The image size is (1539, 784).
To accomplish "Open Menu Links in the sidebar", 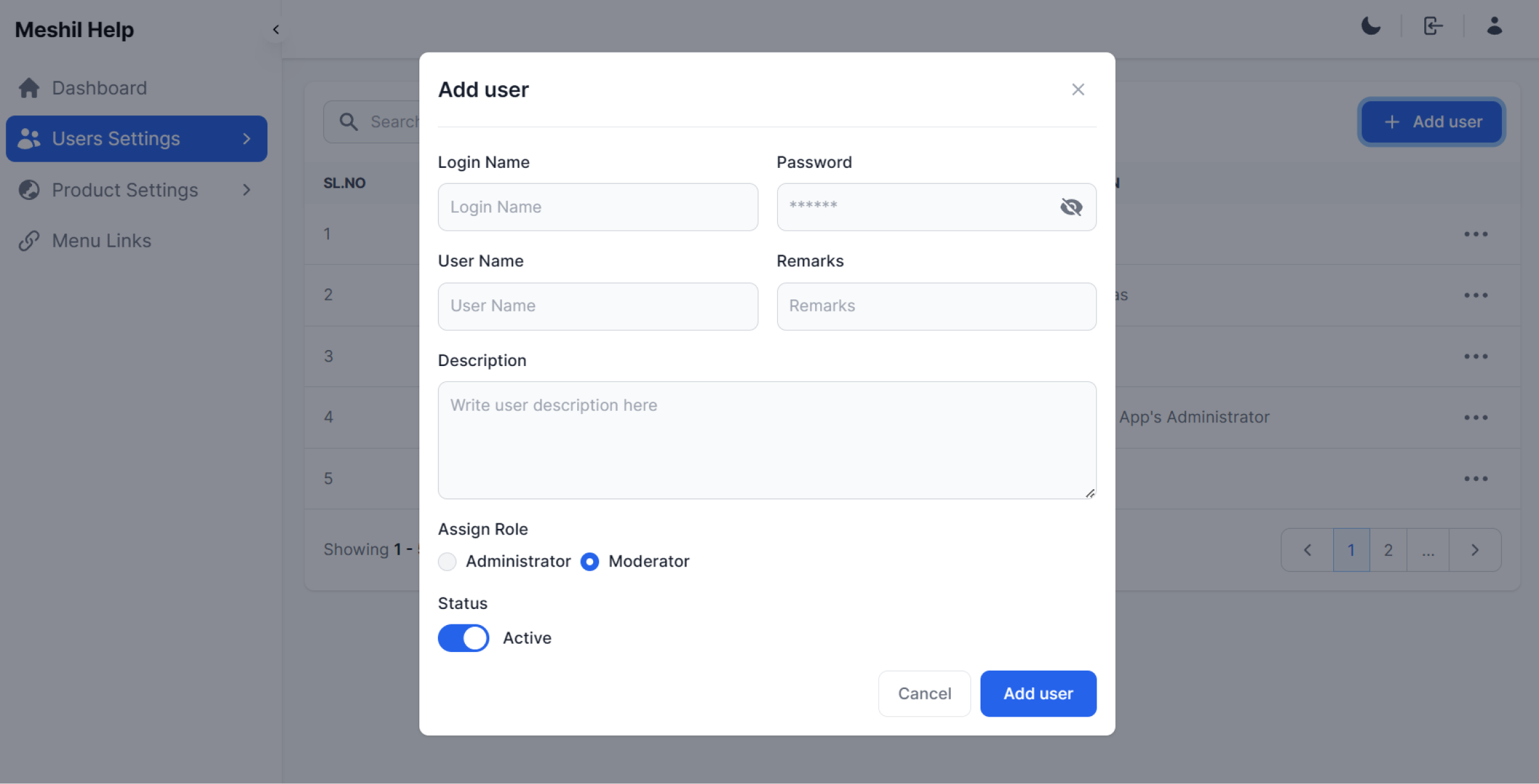I will pos(101,241).
